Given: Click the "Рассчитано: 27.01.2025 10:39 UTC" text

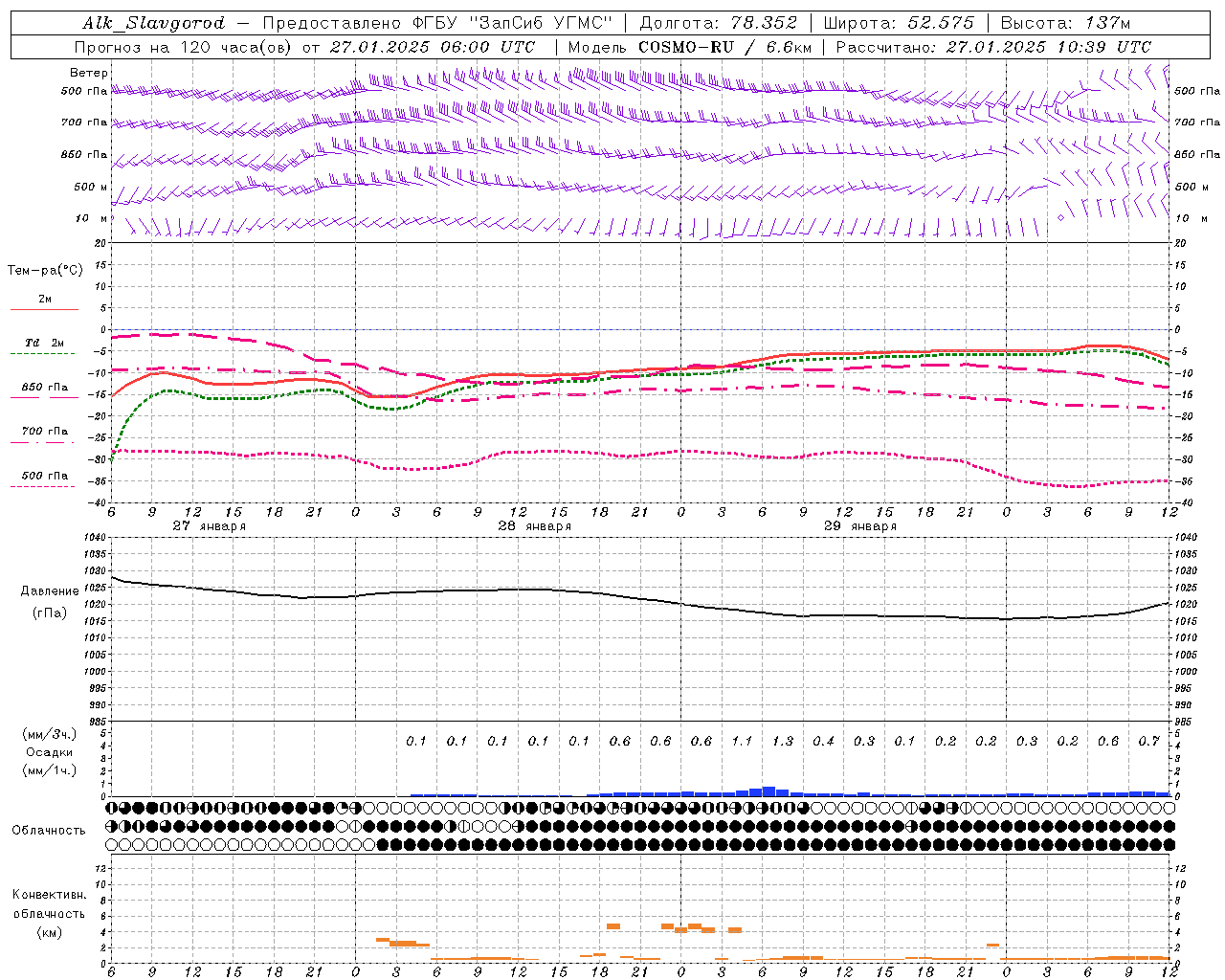Looking at the screenshot, I should (x=993, y=47).
